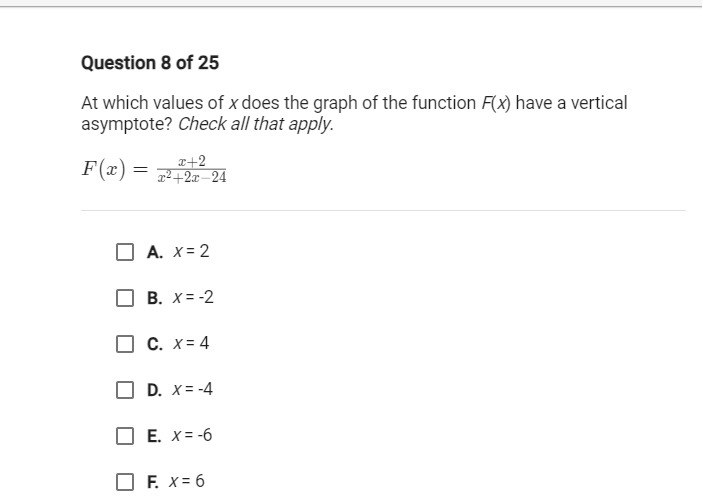Tick the checkbox beside x = -2
This screenshot has height=502, width=702.
(124, 298)
